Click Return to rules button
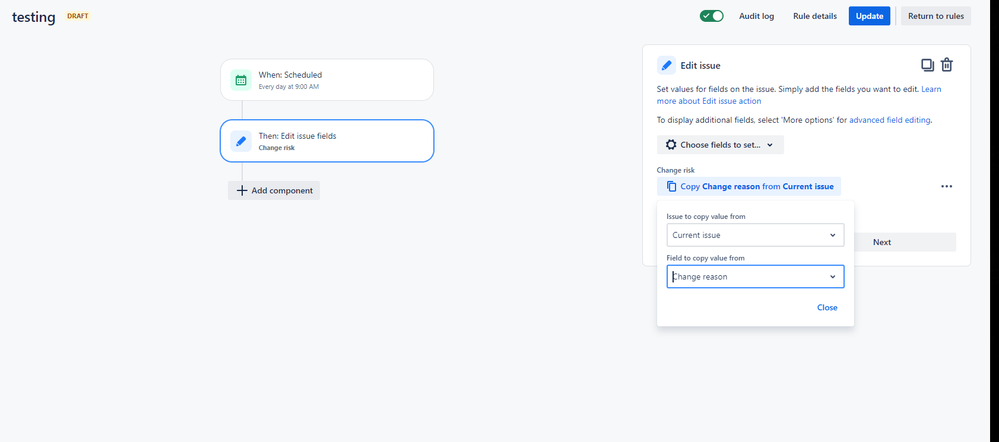The image size is (999, 442). click(x=935, y=16)
